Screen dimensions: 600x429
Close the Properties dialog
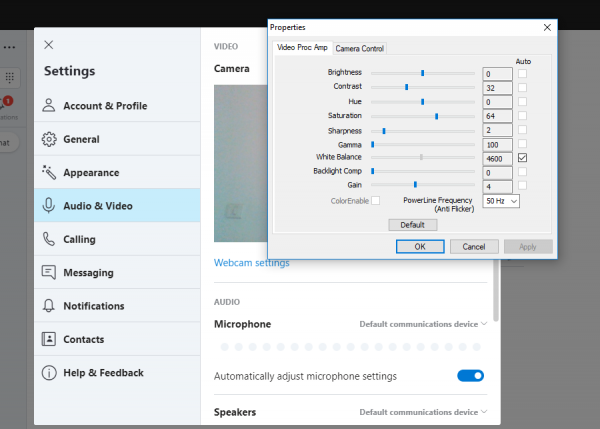pos(547,28)
